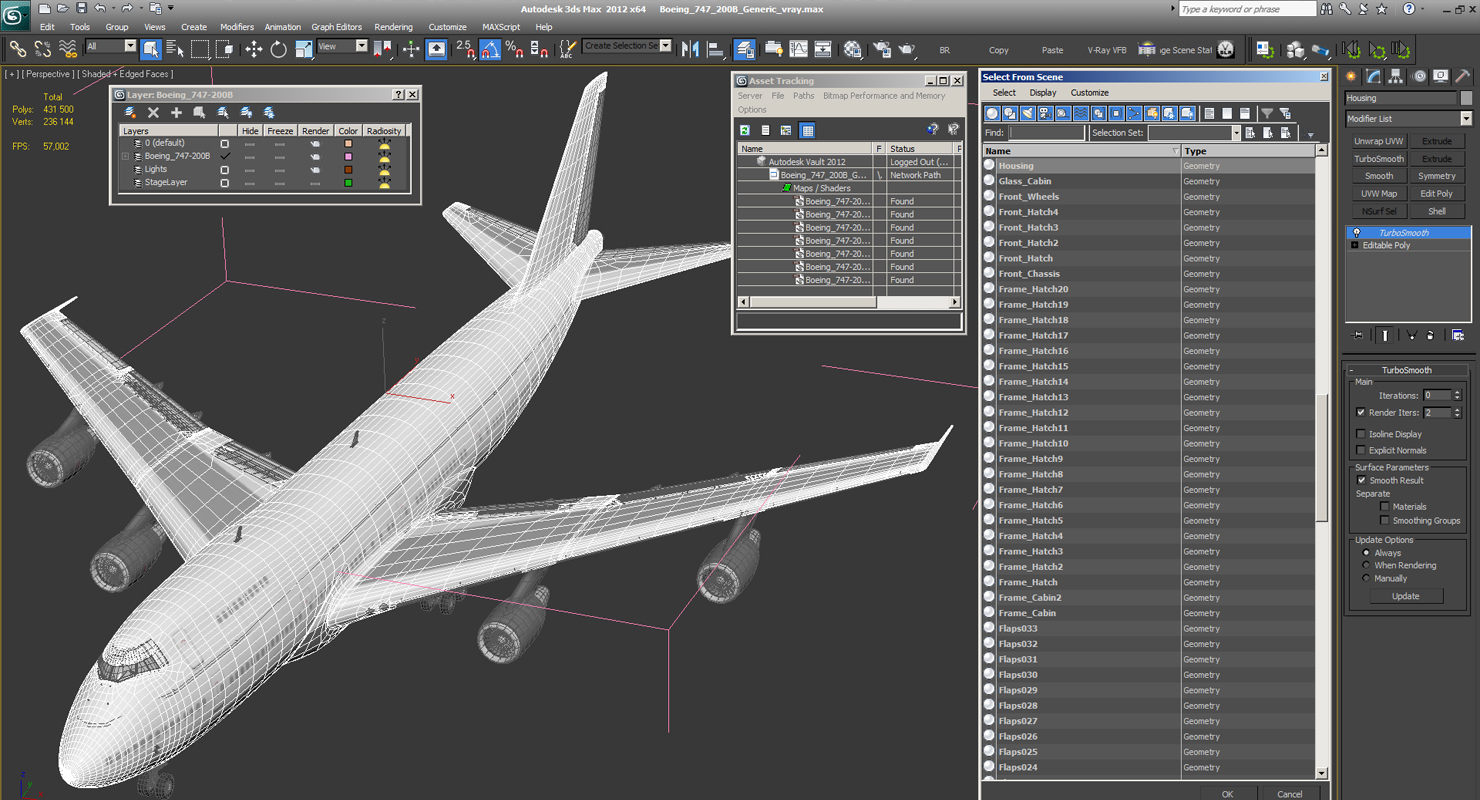Screen dimensions: 1480x800
Task: Open the Utilities command panel tab
Action: tap(1462, 76)
